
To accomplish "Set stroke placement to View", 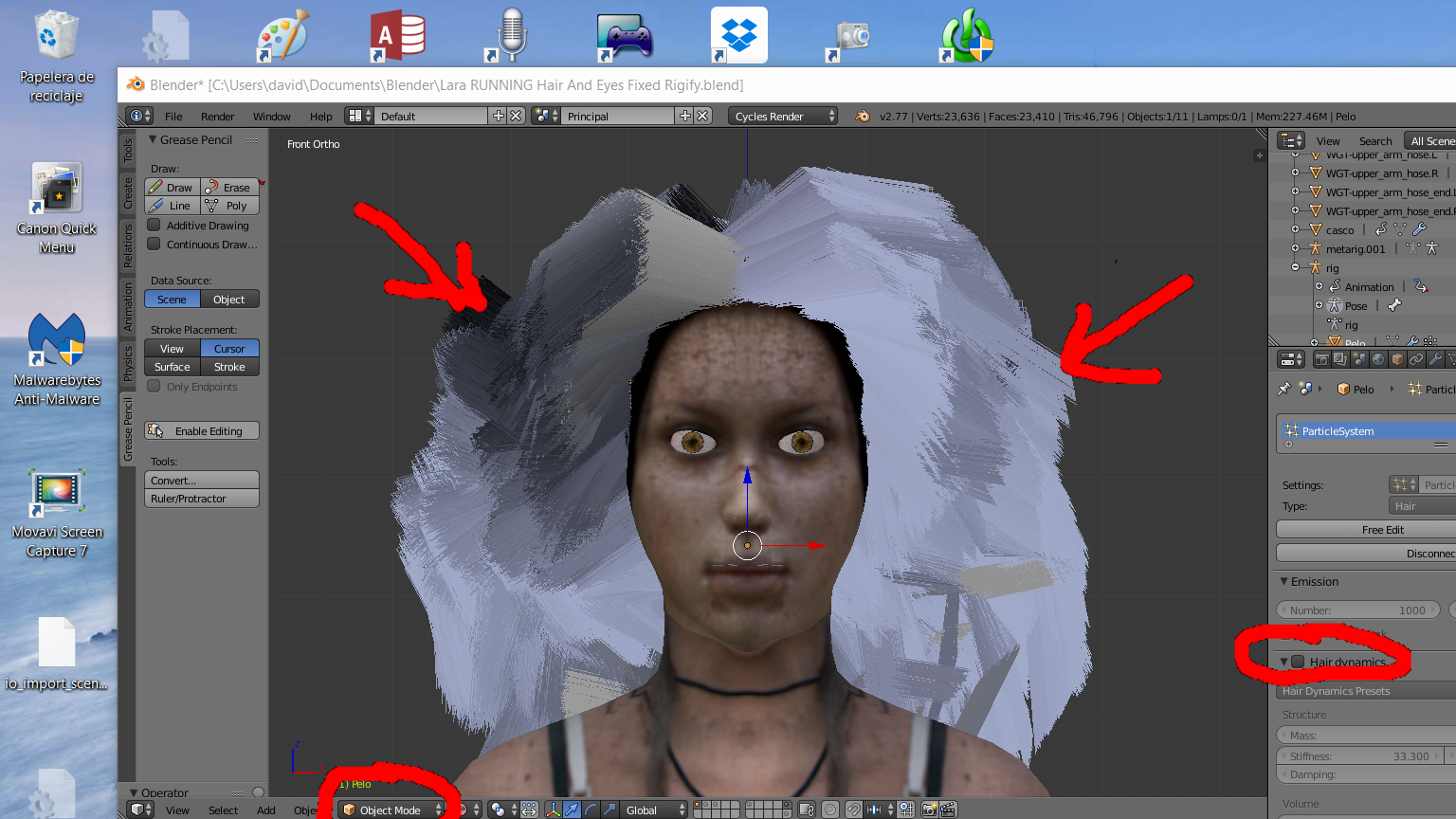I will [x=172, y=349].
